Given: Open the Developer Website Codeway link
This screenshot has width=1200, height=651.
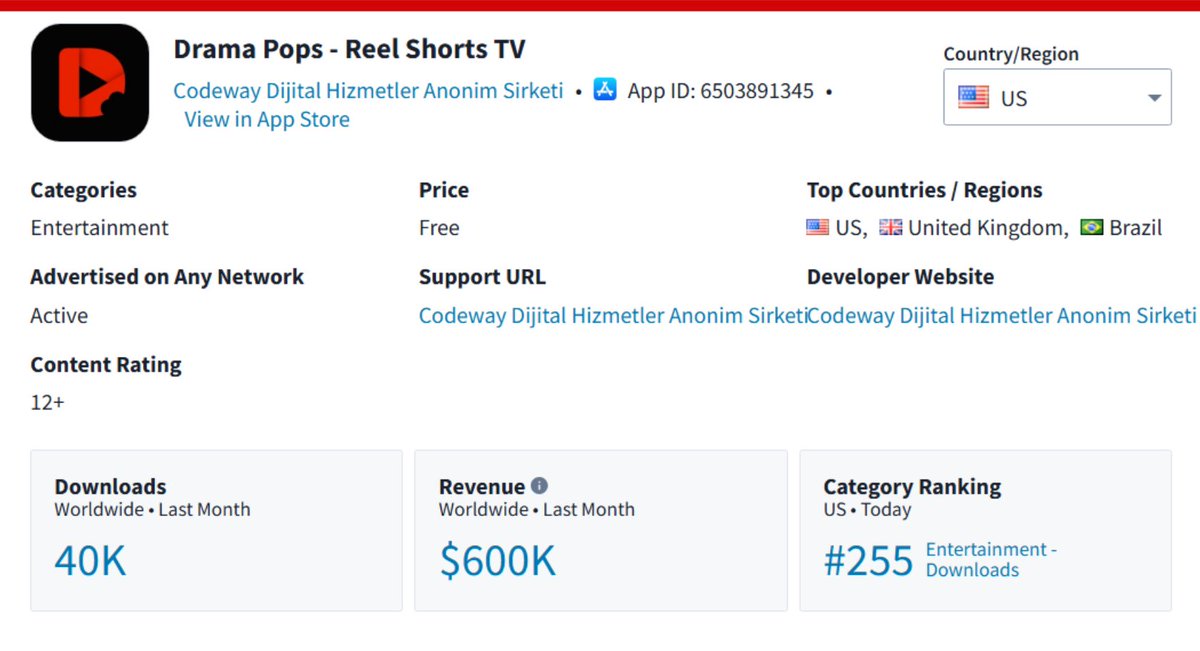Looking at the screenshot, I should click(1001, 316).
